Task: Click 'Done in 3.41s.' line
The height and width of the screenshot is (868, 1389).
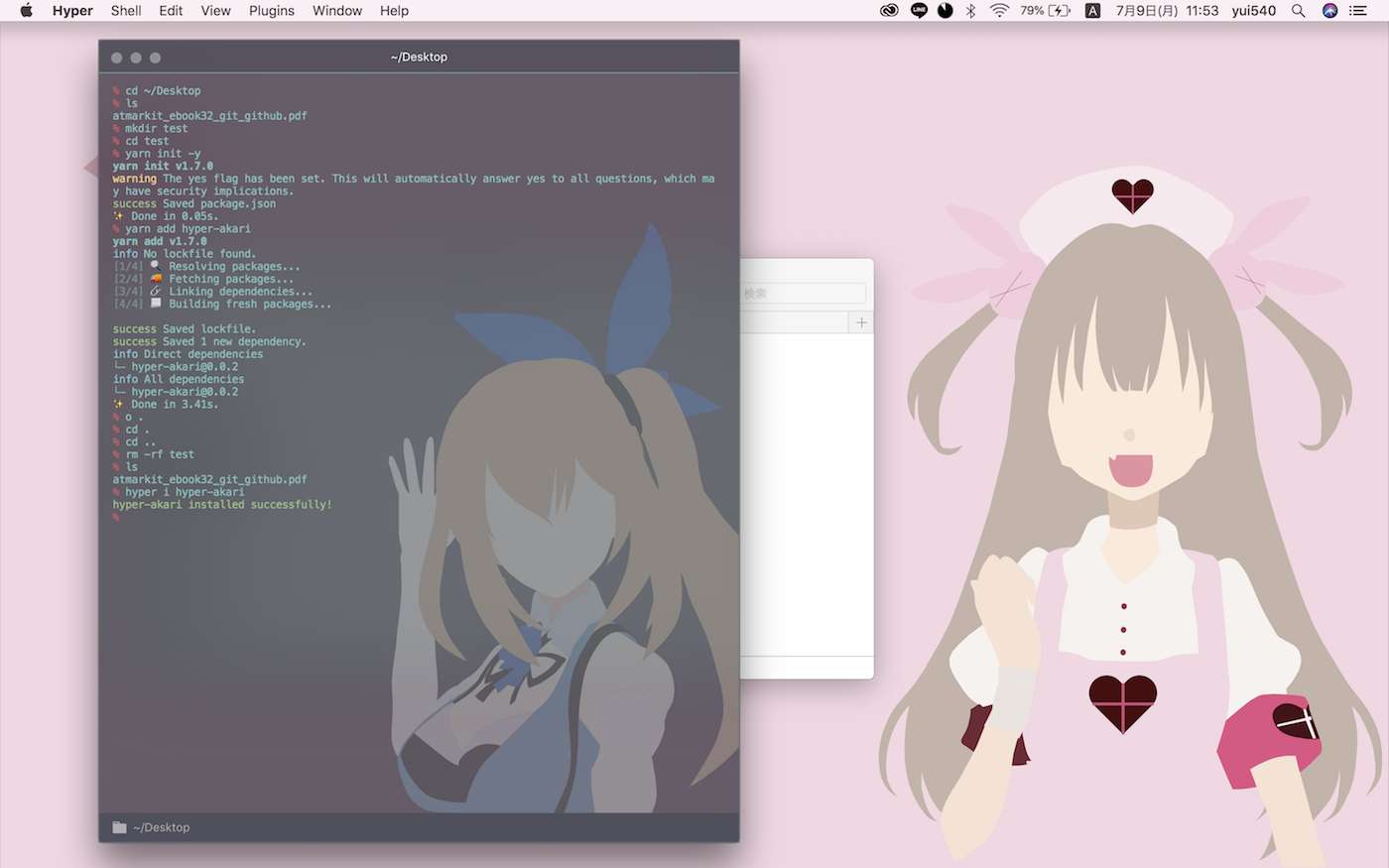Action: point(165,405)
